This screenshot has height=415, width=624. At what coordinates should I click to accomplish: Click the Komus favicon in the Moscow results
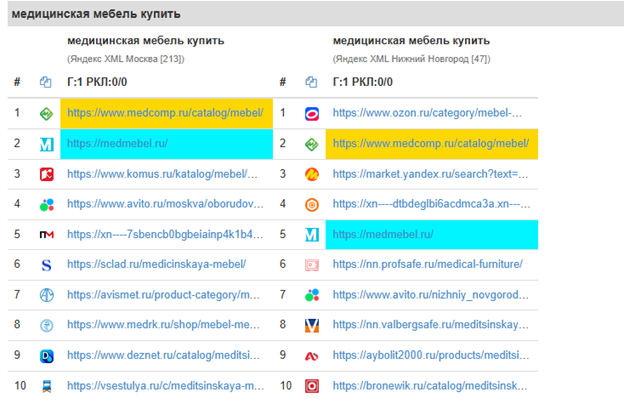click(46, 174)
